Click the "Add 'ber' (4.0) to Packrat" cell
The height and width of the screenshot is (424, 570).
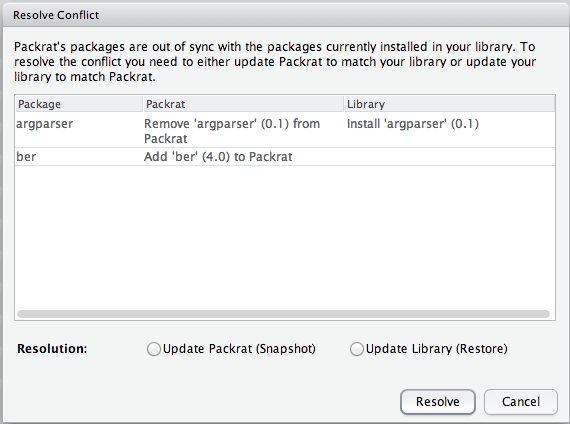[218, 157]
